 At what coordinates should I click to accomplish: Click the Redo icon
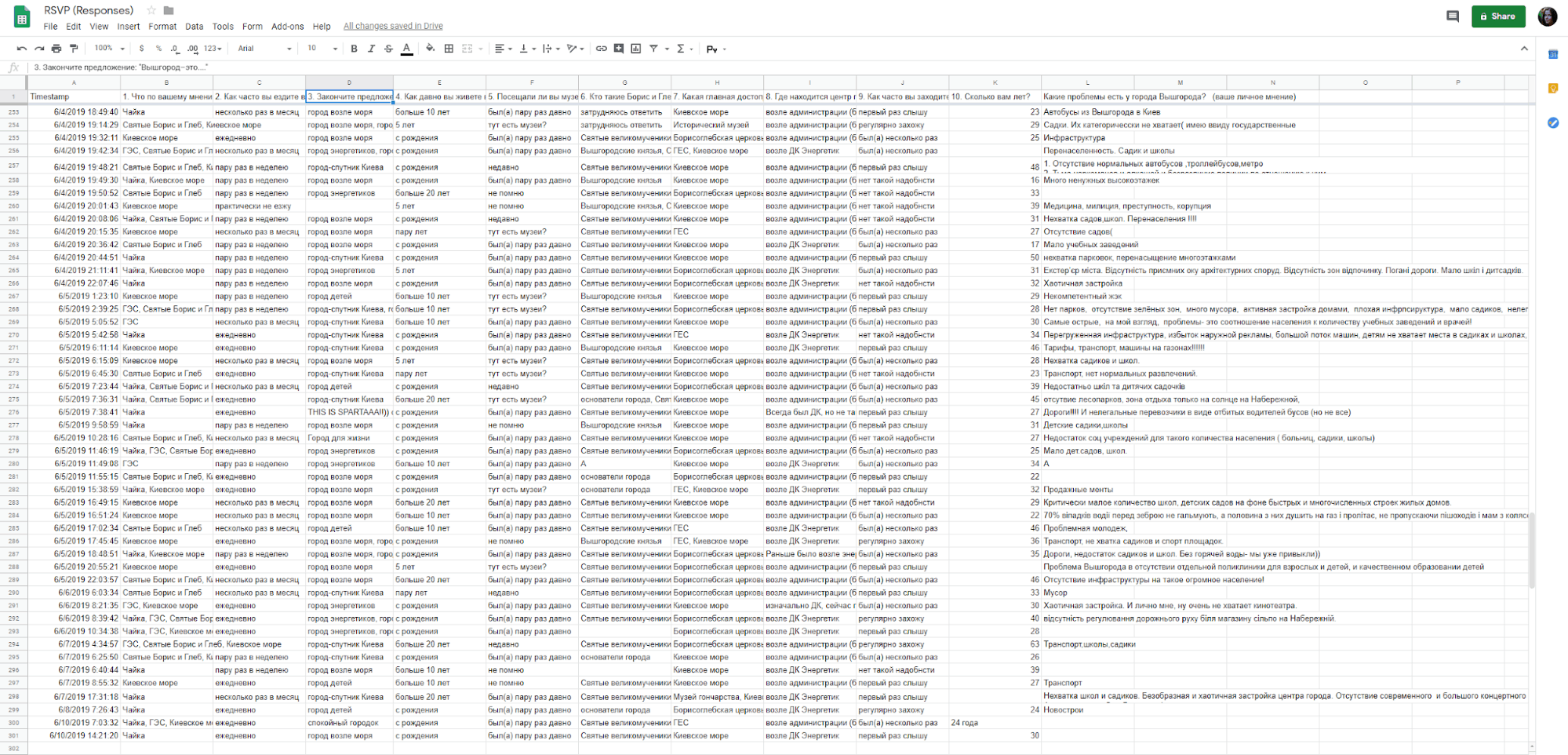click(39, 49)
